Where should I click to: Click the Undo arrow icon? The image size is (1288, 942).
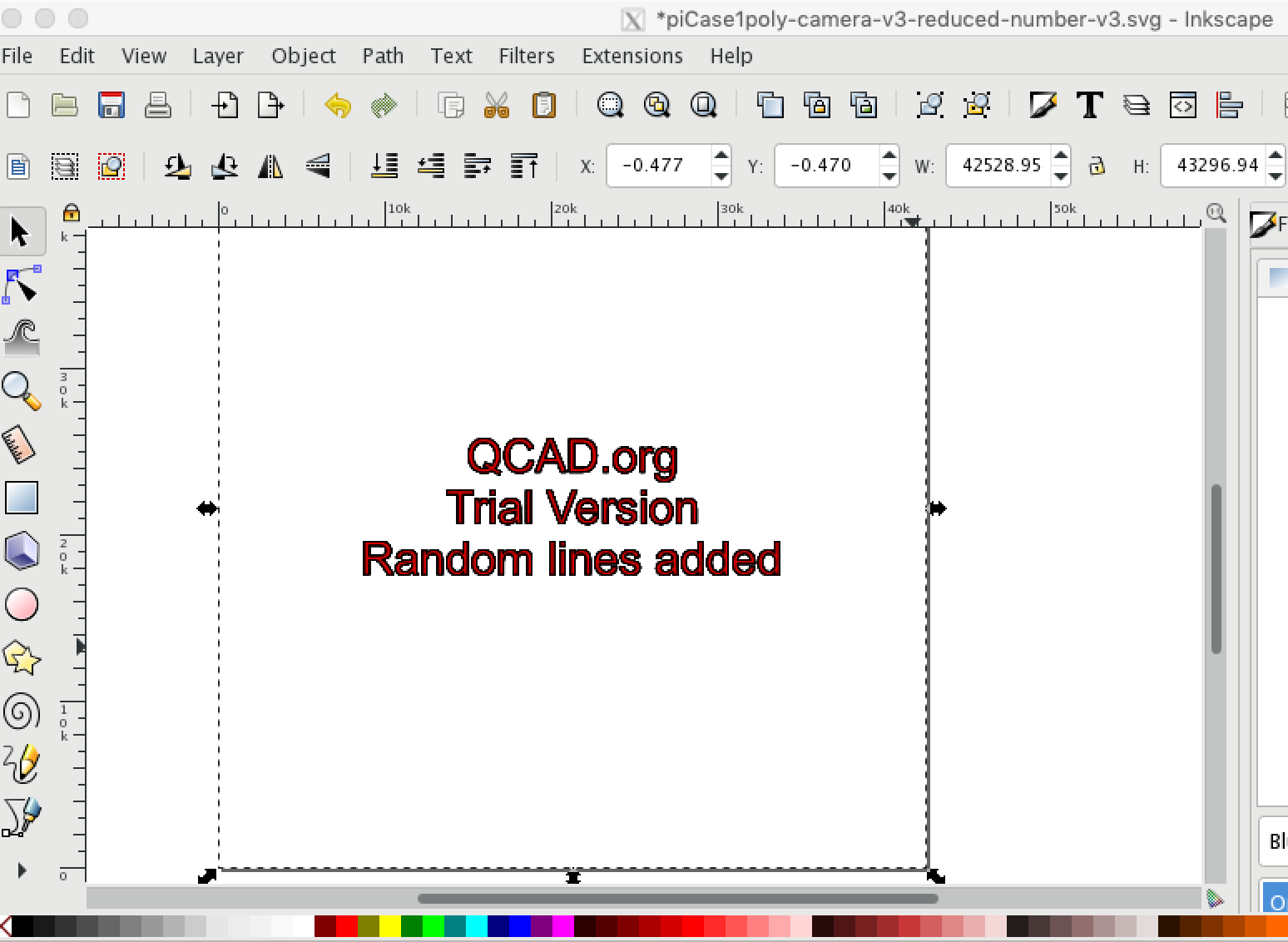point(337,106)
